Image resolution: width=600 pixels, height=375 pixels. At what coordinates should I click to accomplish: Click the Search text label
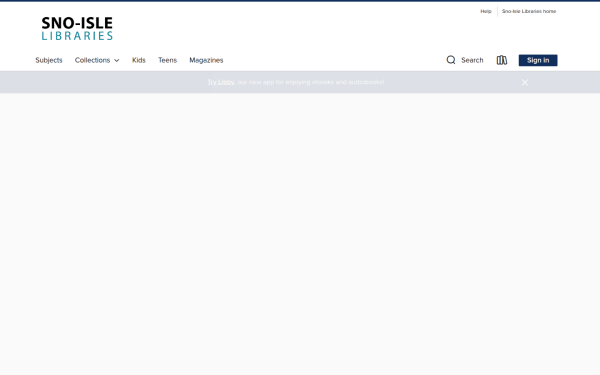point(472,60)
